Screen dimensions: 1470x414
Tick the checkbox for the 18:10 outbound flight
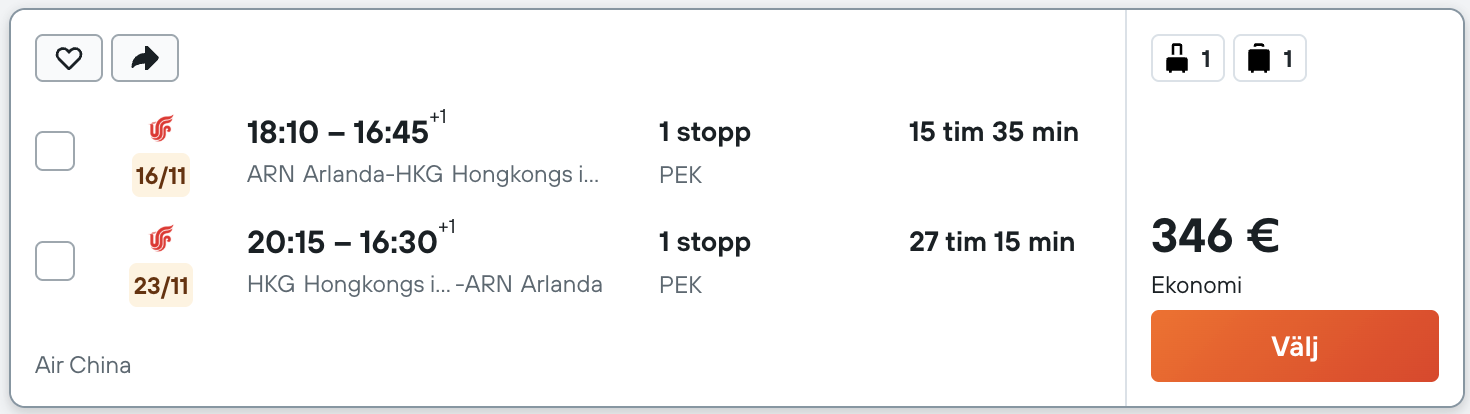click(x=55, y=152)
